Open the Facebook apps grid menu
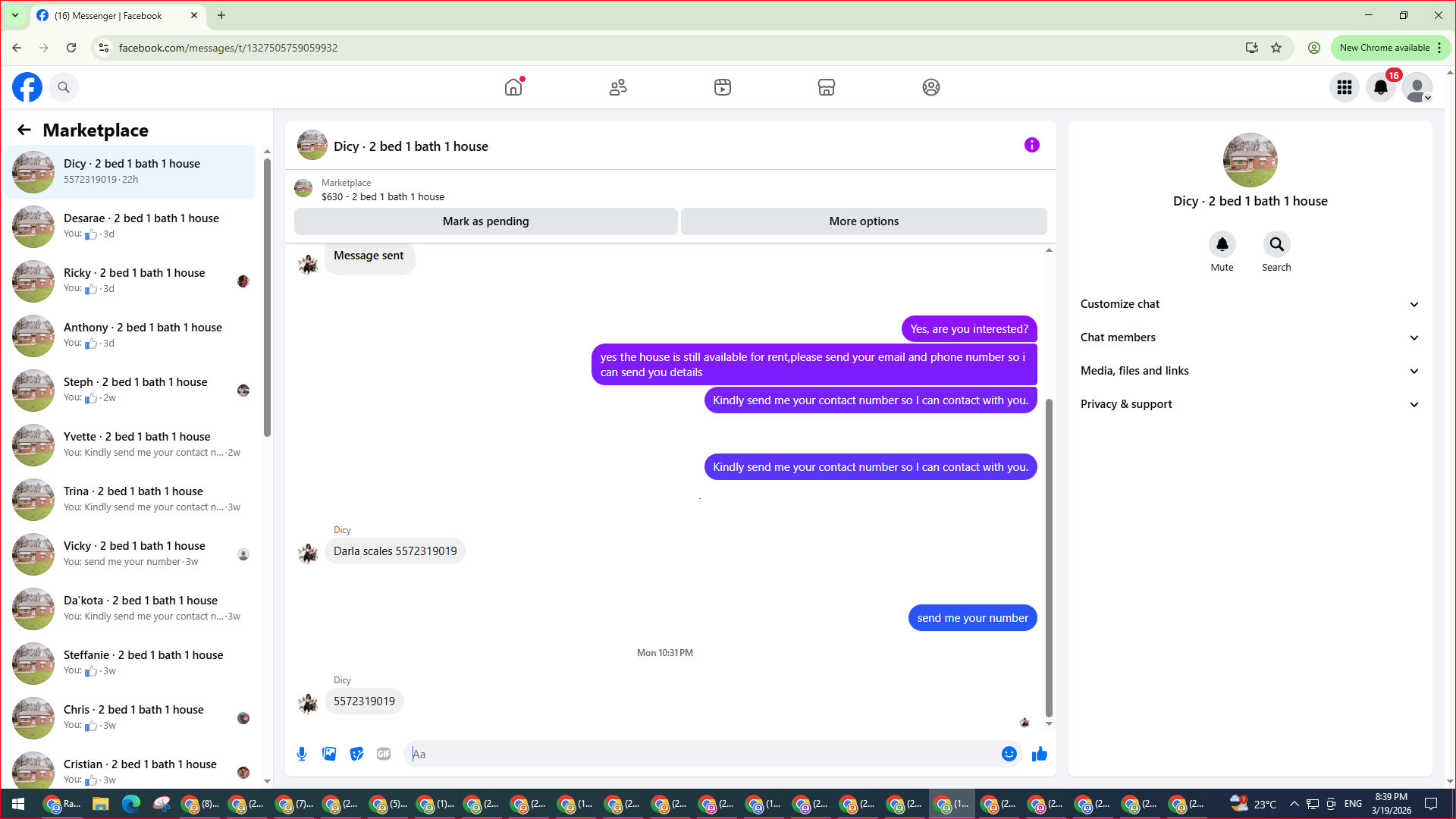Viewport: 1456px width, 819px height. point(1344,87)
